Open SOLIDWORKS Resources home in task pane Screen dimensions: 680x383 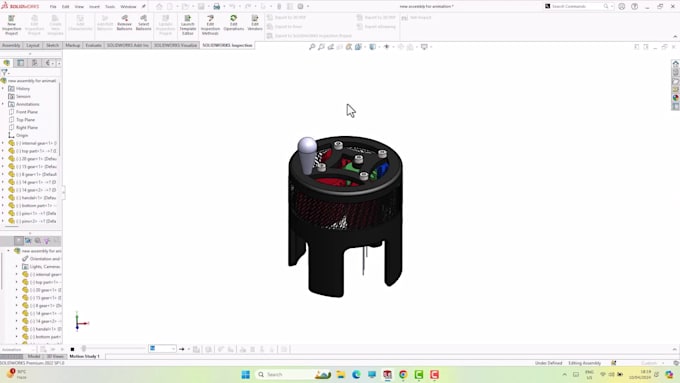pyautogui.click(x=676, y=63)
